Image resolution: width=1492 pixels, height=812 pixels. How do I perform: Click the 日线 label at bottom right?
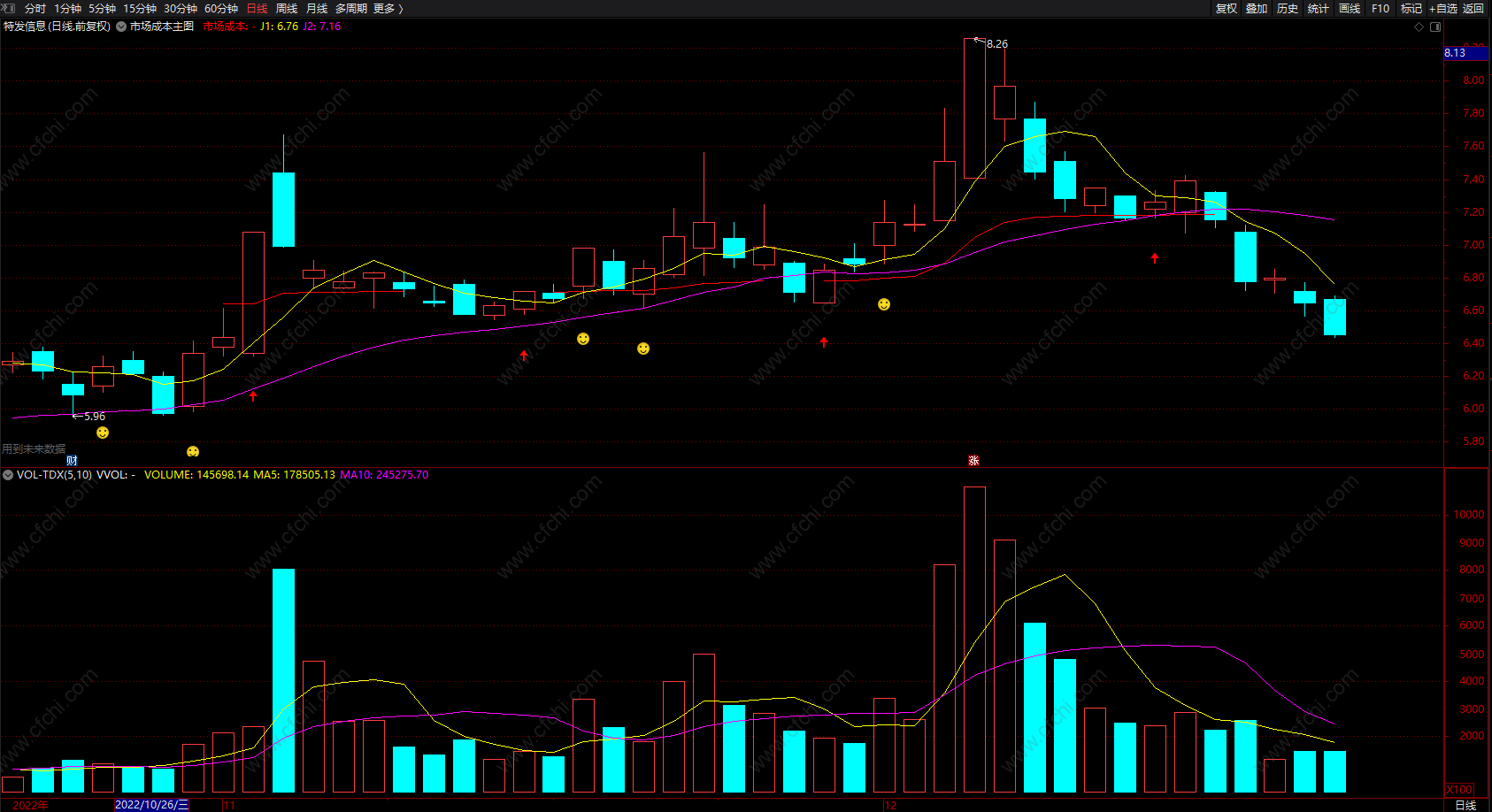(1465, 805)
